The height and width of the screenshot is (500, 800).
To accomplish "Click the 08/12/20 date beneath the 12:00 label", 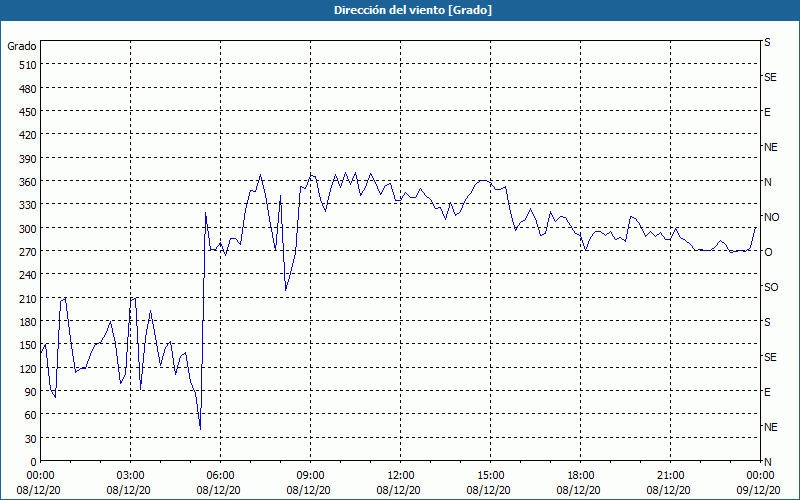I will [398, 490].
